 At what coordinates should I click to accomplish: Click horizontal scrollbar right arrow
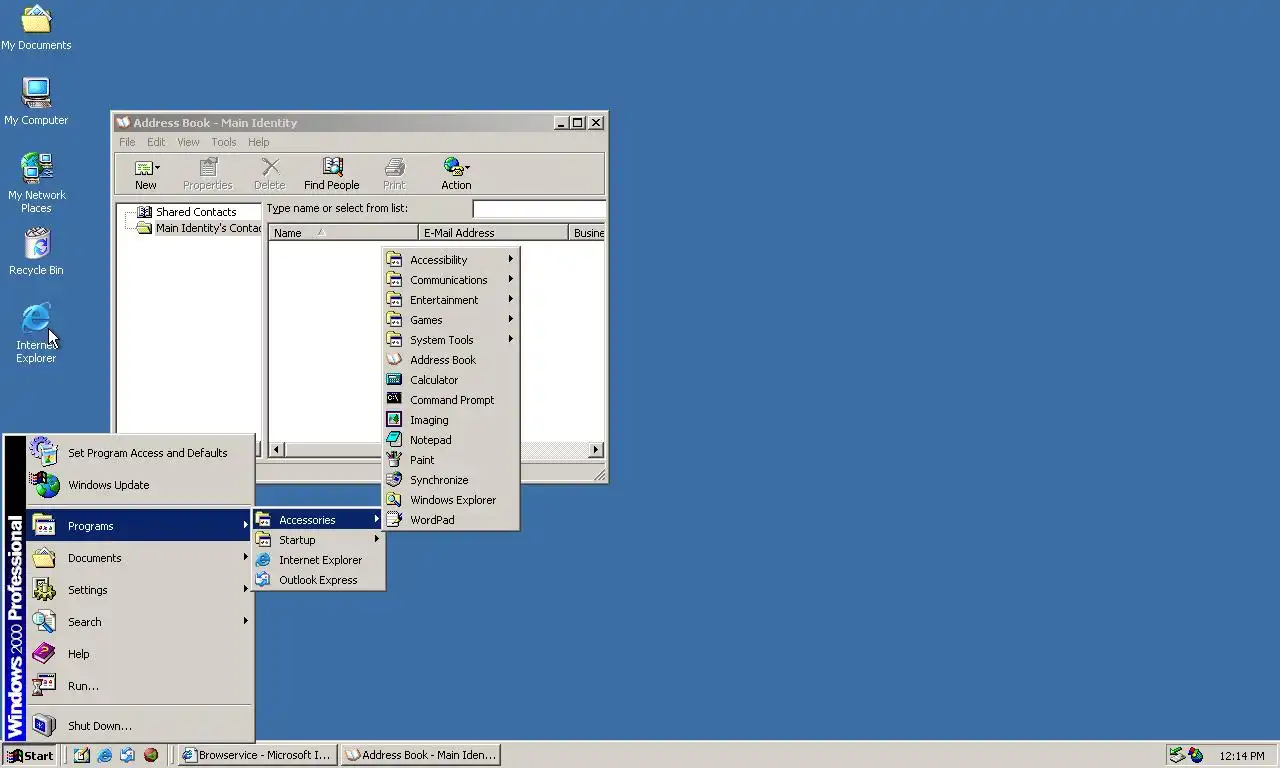tap(596, 450)
